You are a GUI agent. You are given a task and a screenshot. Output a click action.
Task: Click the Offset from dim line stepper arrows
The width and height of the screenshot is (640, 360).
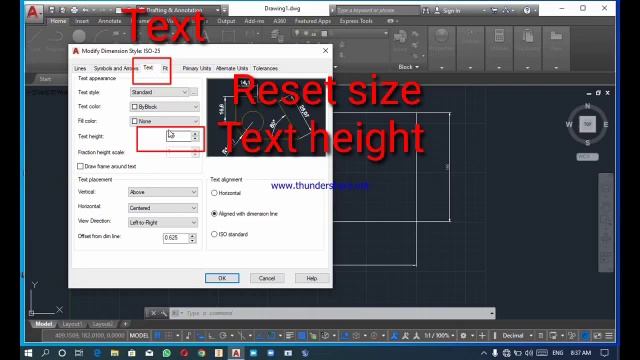tap(193, 238)
